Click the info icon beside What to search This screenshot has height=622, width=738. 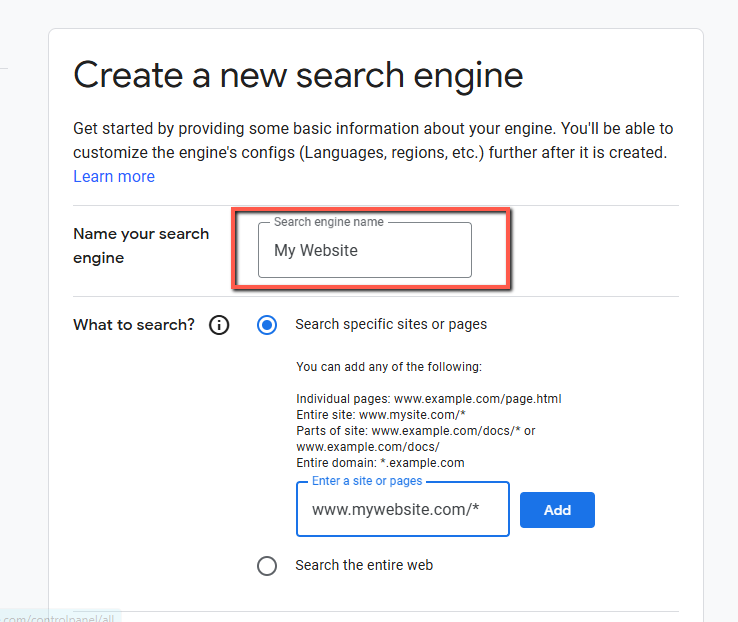tap(219, 325)
